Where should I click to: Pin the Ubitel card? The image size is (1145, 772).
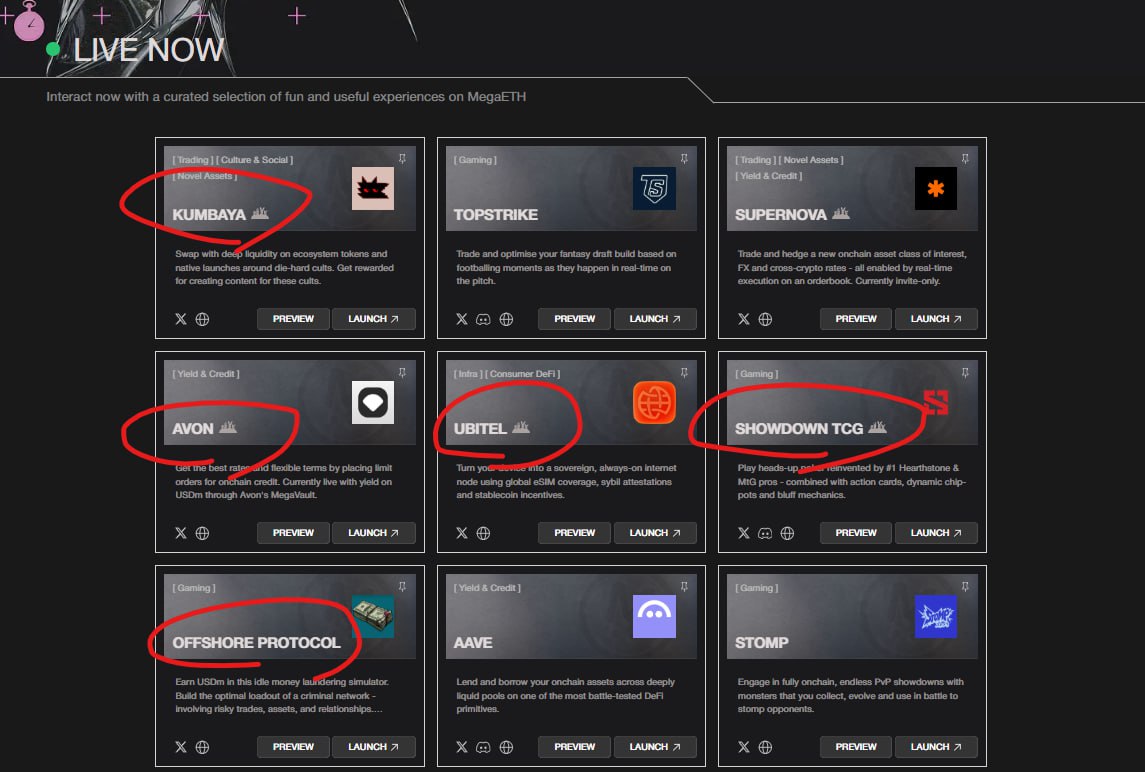[x=684, y=372]
